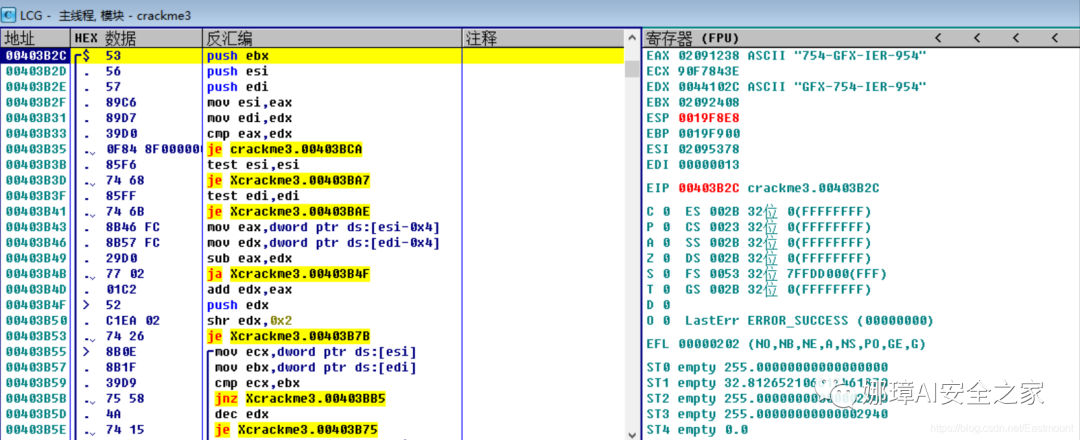Select the 'push edx' instruction

coord(238,305)
